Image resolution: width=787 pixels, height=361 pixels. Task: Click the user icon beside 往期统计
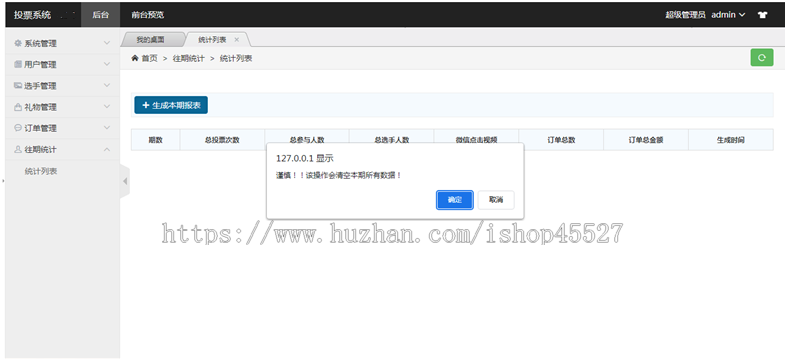click(x=18, y=149)
